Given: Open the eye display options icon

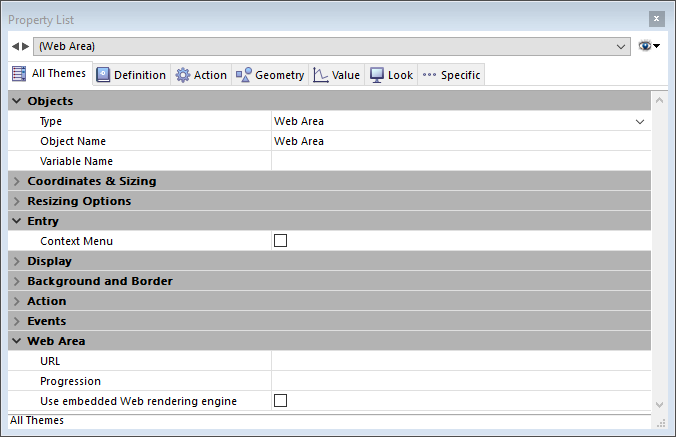Looking at the screenshot, I should (648, 46).
